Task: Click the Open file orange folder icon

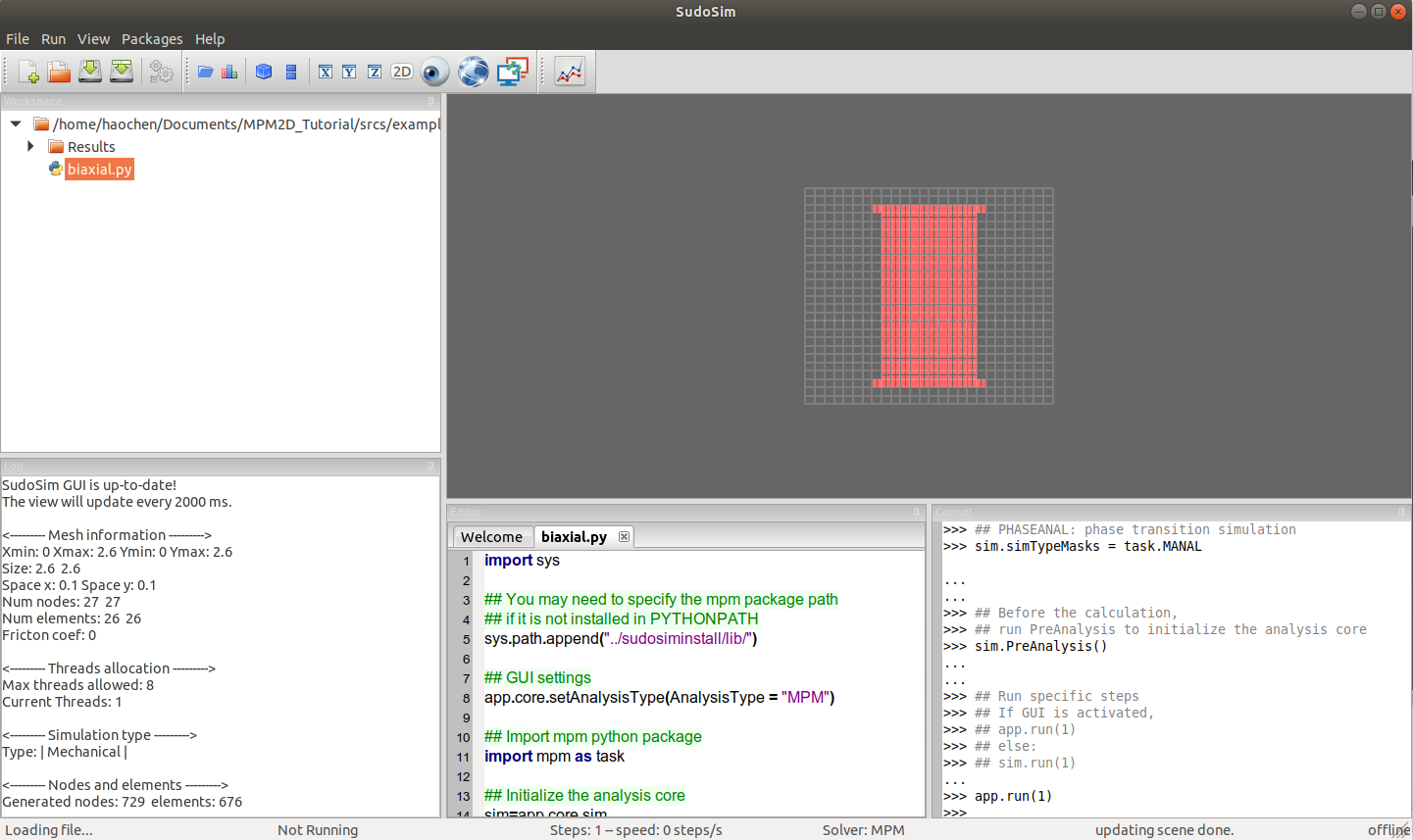Action: click(x=59, y=72)
